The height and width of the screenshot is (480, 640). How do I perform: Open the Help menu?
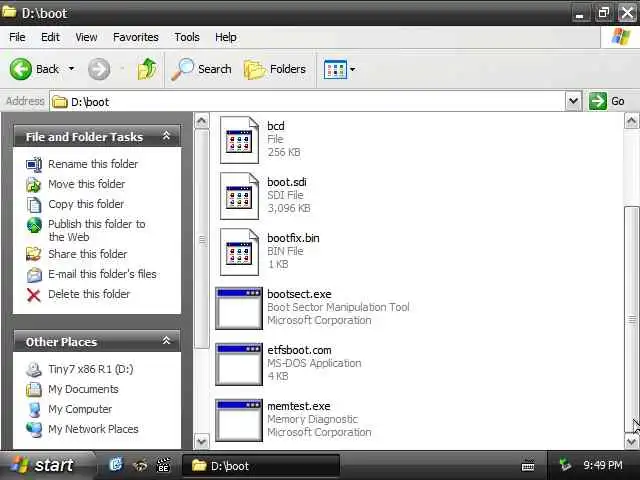[226, 37]
